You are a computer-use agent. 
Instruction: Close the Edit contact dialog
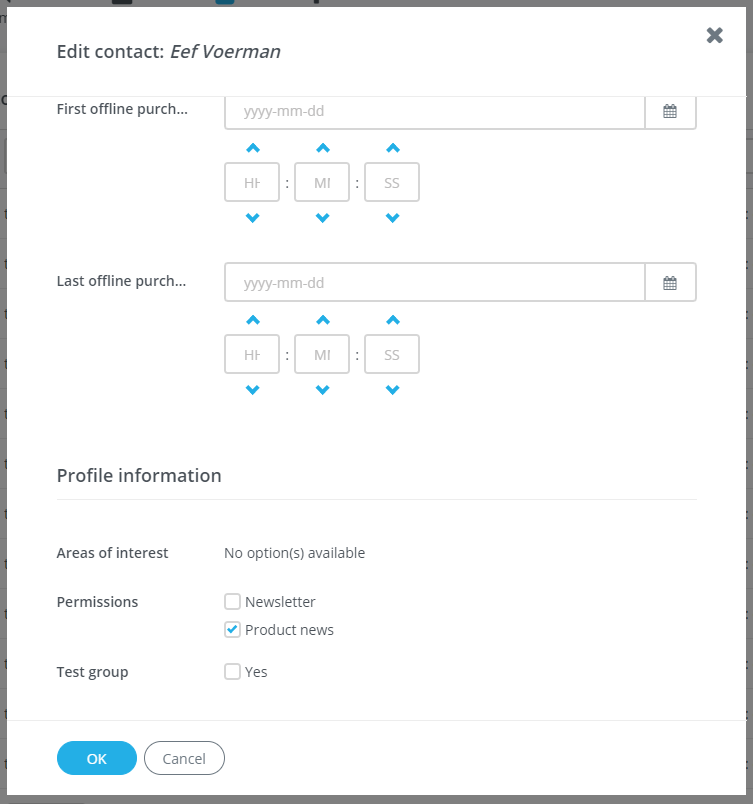pyautogui.click(x=714, y=35)
